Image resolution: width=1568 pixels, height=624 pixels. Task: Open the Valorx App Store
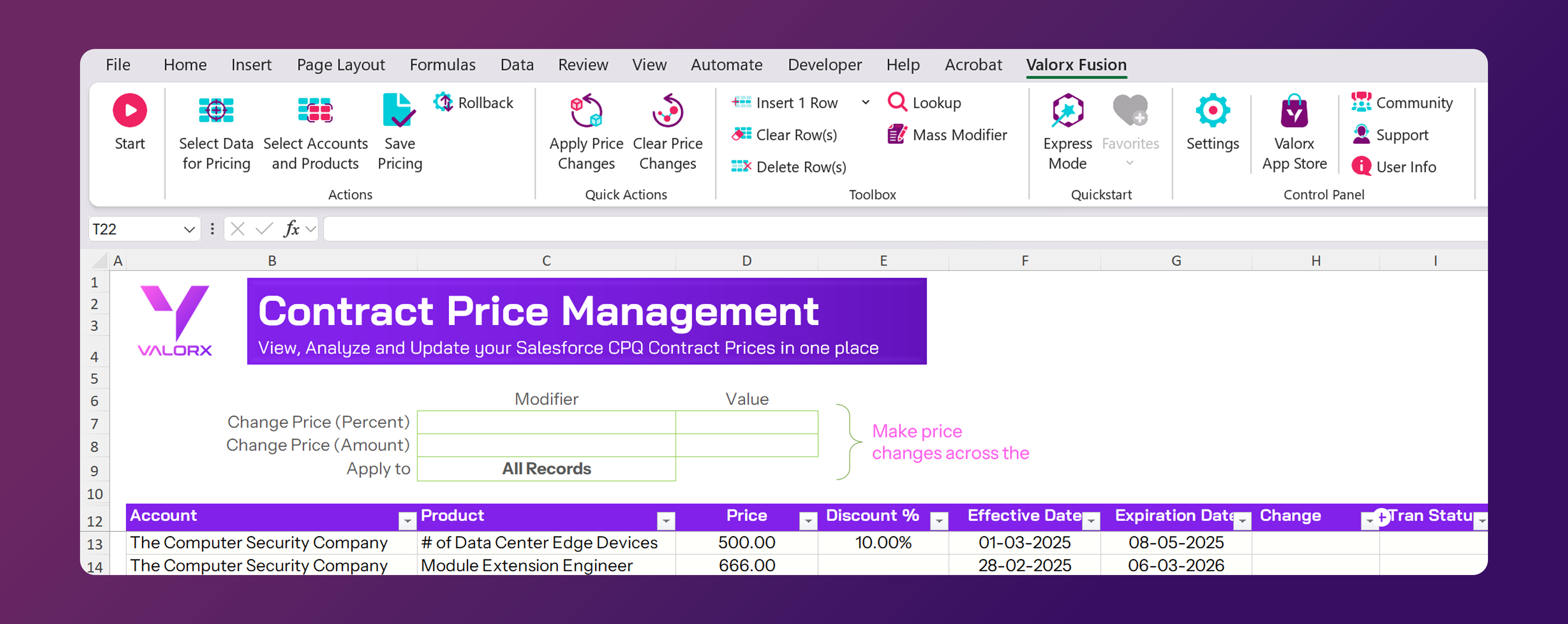click(1294, 111)
